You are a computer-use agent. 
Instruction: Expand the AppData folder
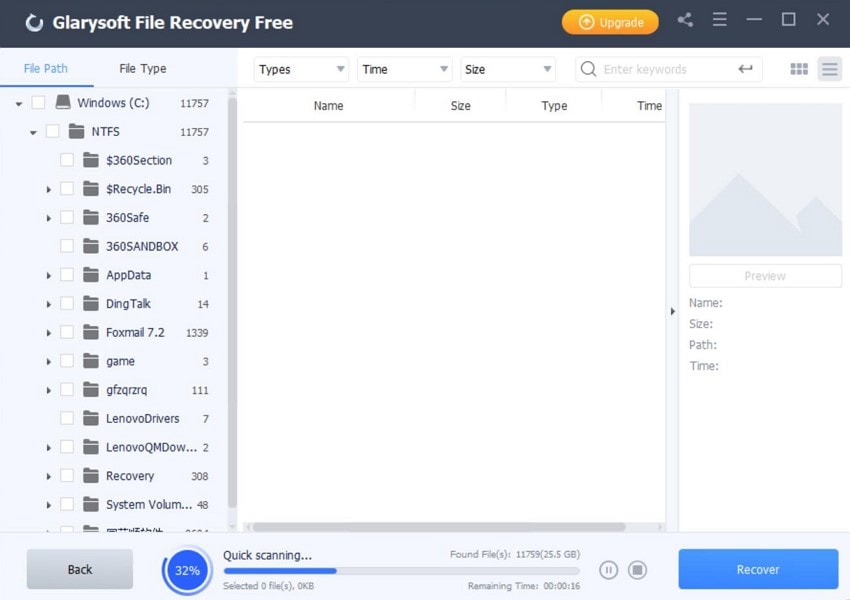[x=48, y=275]
